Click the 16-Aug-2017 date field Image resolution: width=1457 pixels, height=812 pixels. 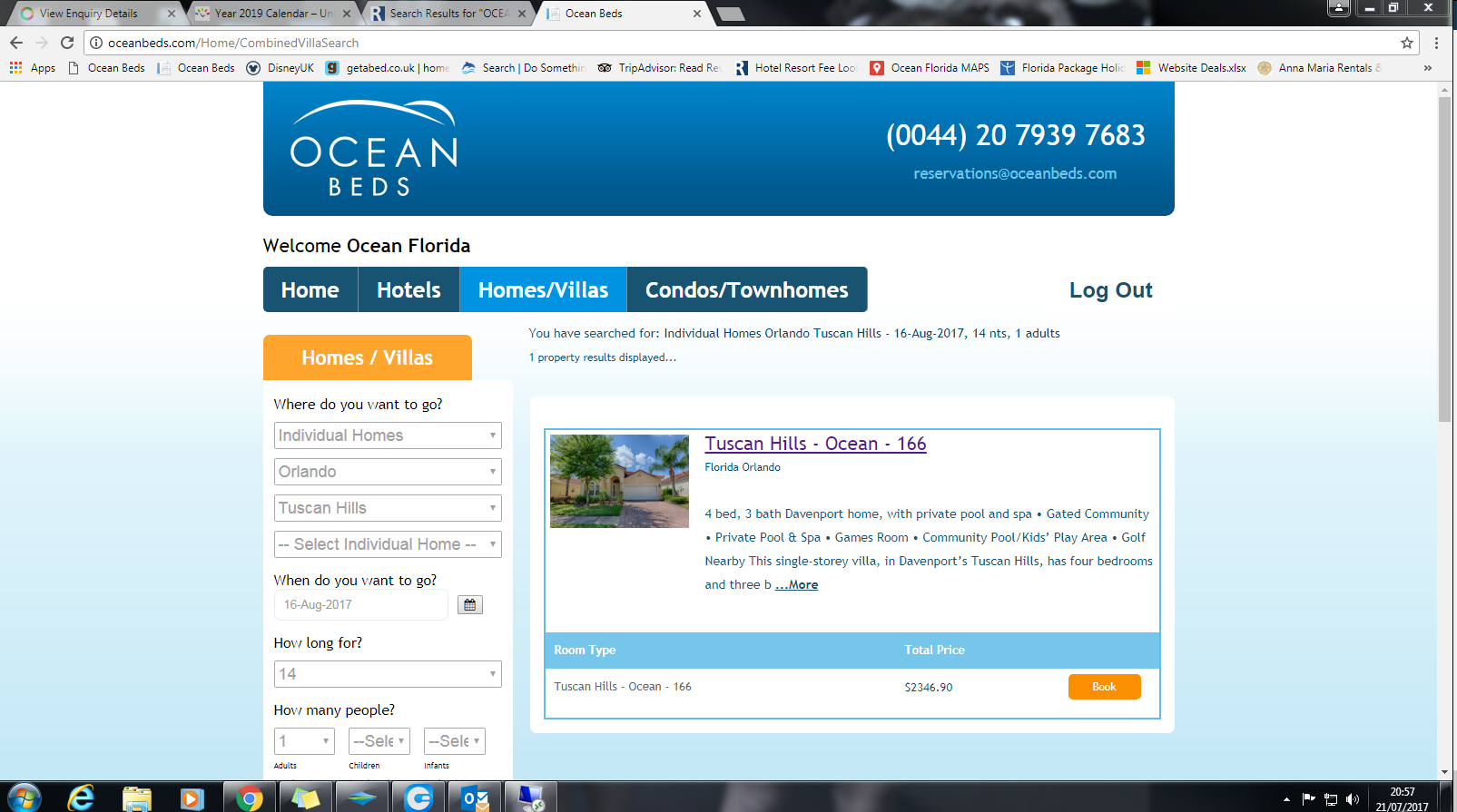361,605
